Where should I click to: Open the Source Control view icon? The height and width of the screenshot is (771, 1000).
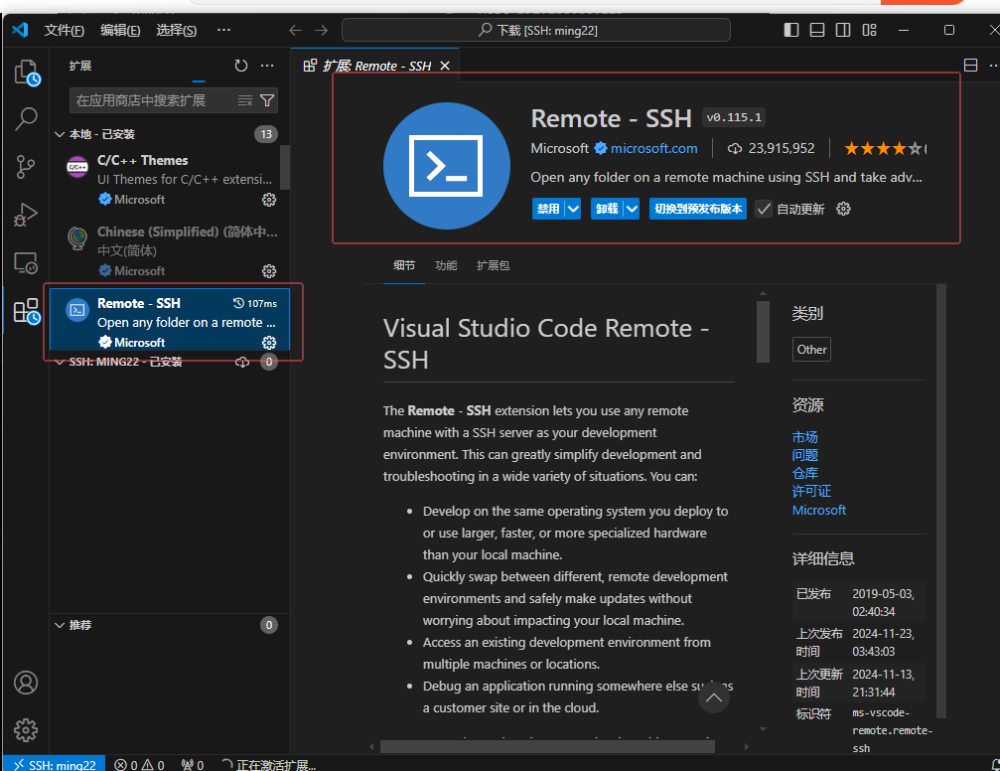pyautogui.click(x=26, y=167)
